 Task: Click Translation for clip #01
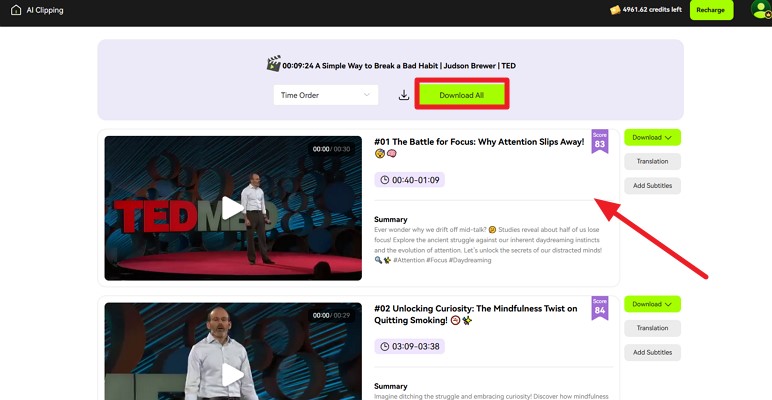point(652,162)
